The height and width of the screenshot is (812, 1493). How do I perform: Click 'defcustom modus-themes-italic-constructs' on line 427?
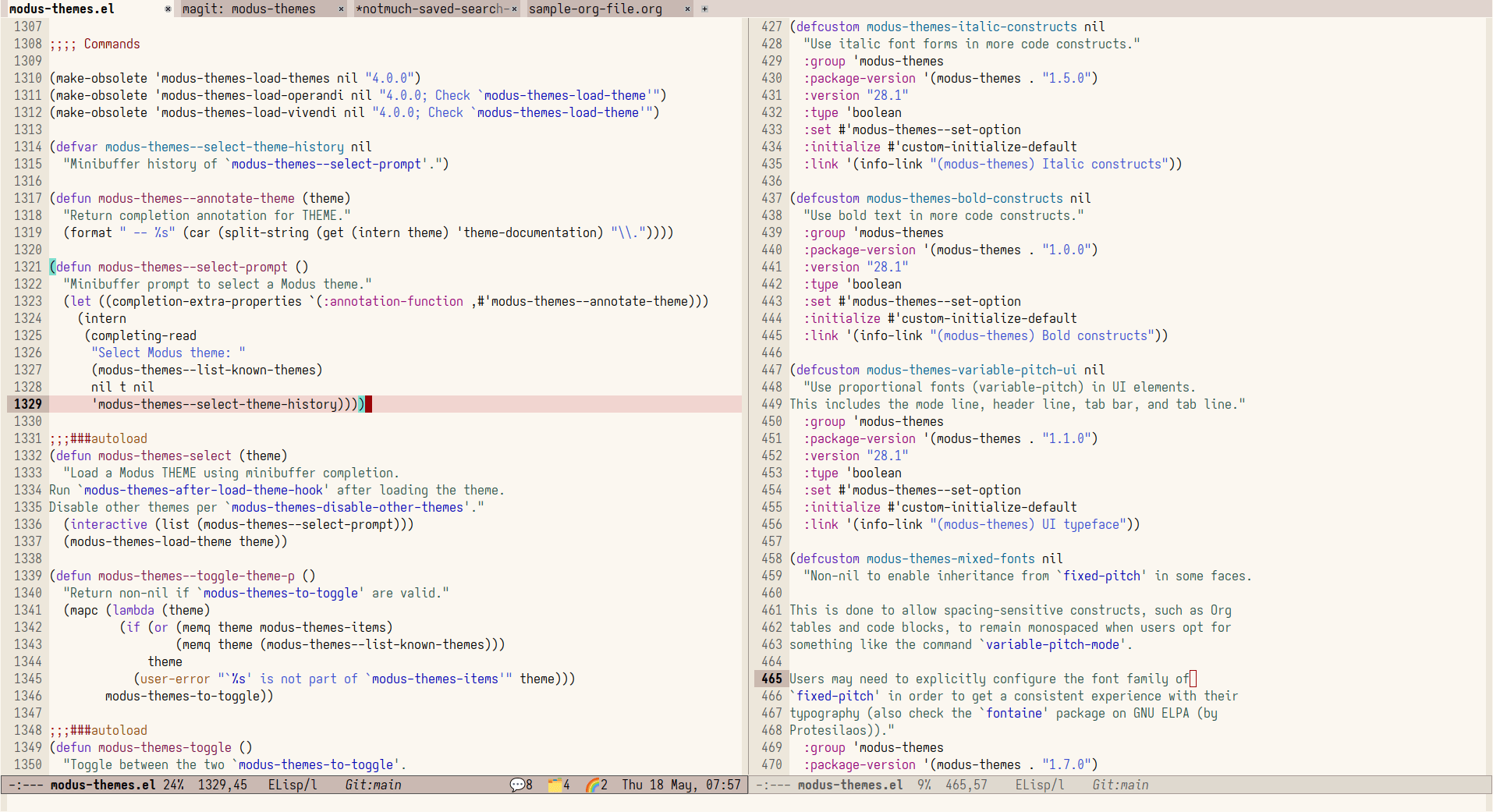point(936,27)
